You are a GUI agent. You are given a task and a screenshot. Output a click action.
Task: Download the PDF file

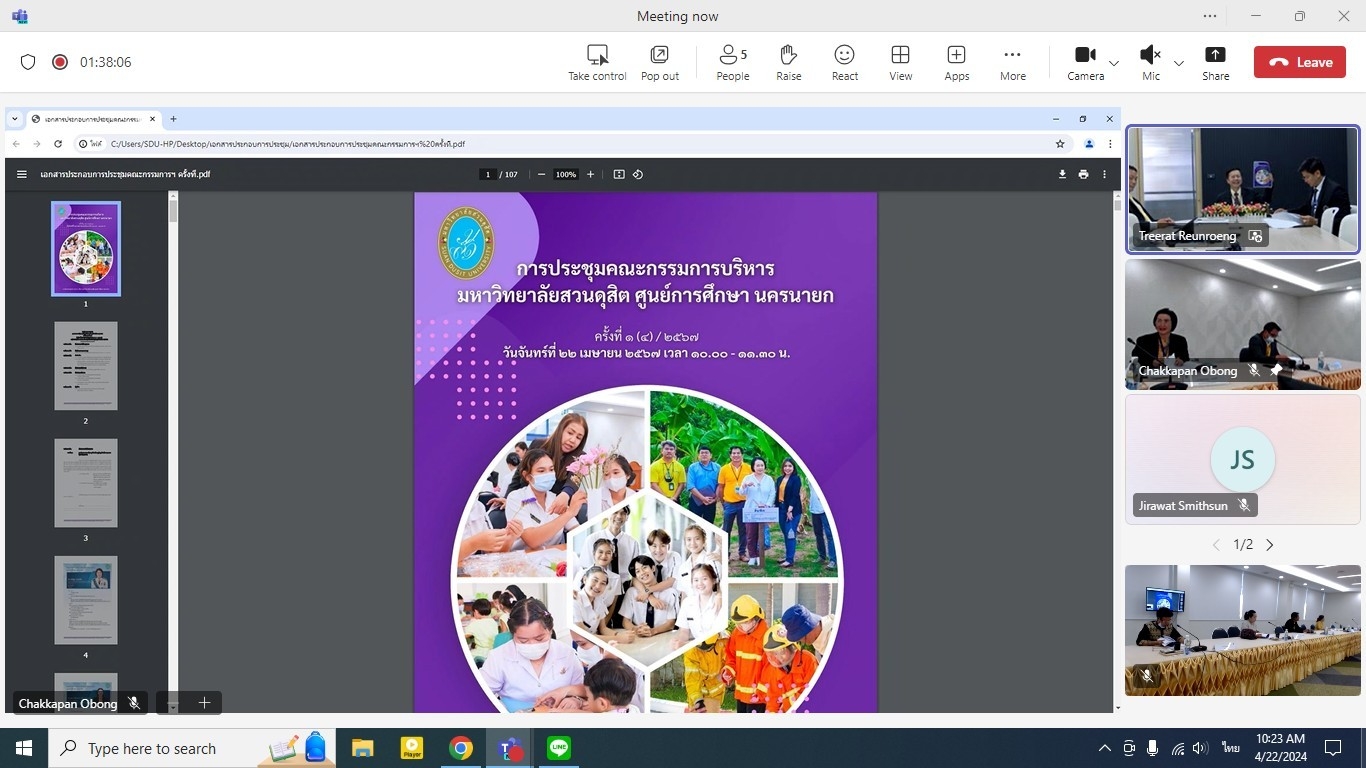(x=1062, y=174)
